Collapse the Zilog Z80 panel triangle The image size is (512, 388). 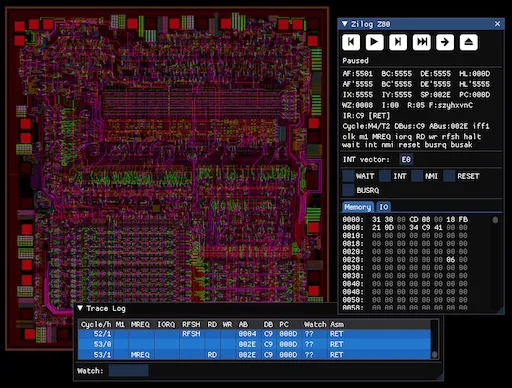click(345, 24)
